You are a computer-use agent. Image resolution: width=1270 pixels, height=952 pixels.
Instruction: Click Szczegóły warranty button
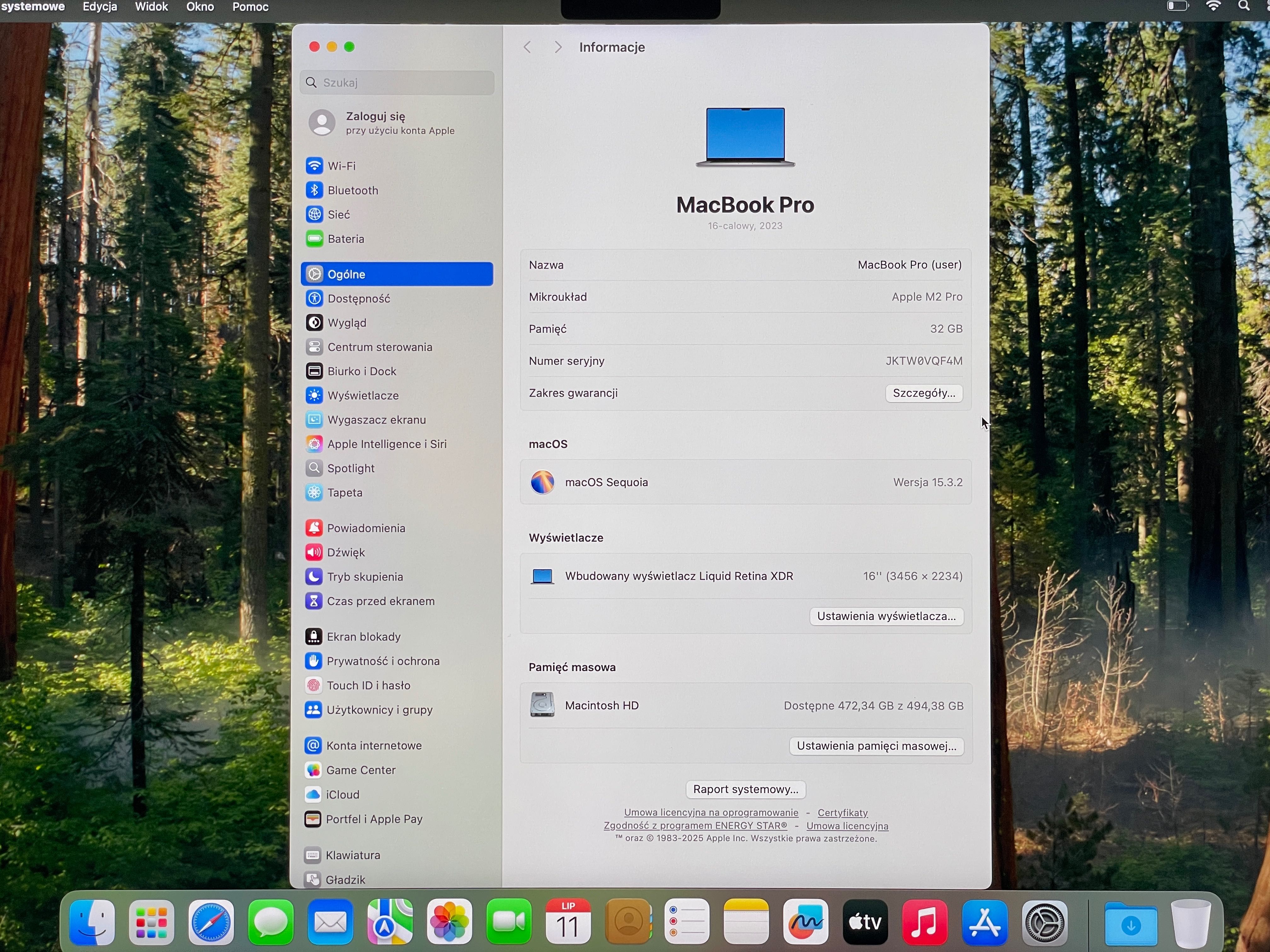click(x=924, y=393)
